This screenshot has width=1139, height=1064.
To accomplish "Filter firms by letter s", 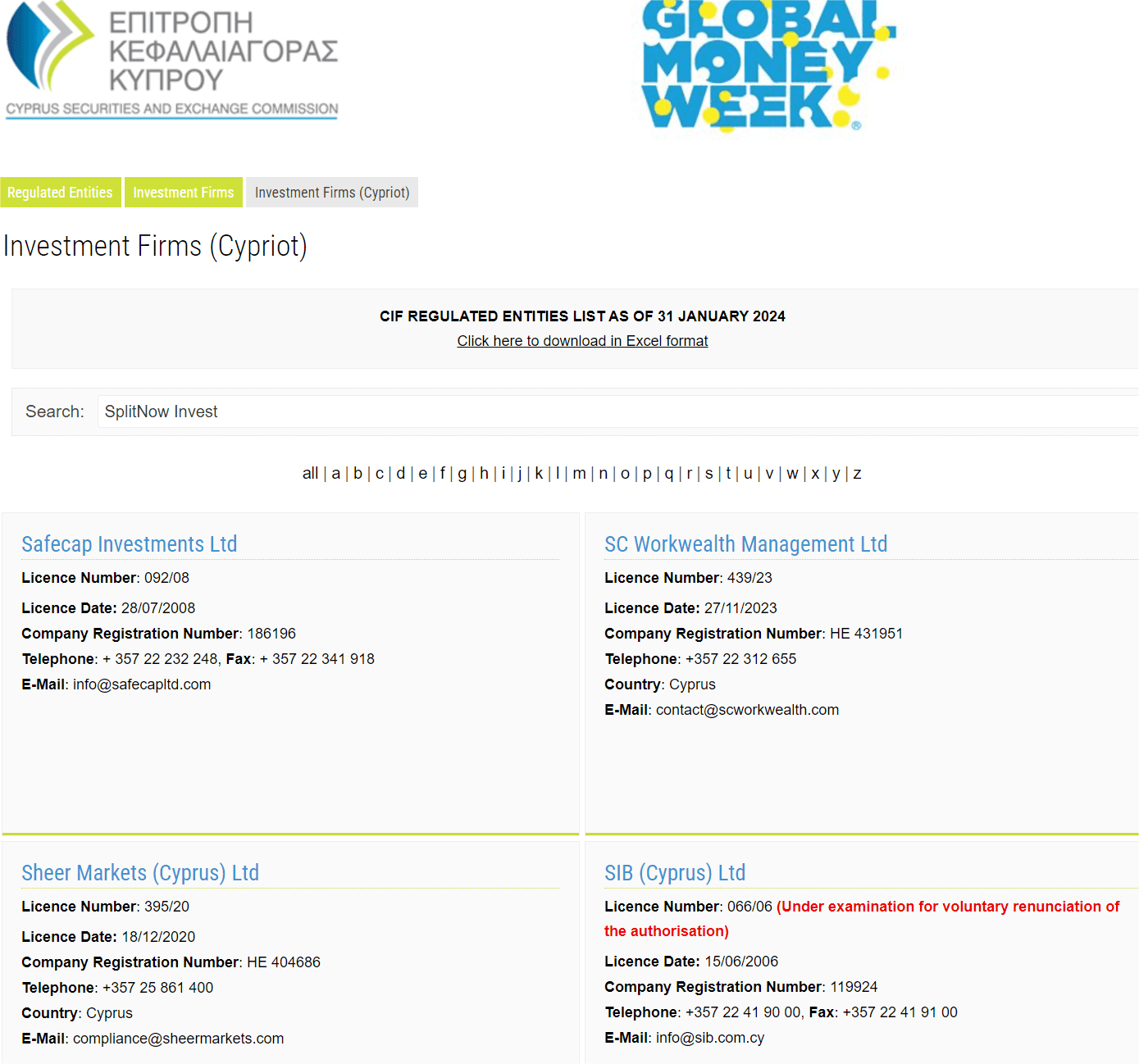I will (x=709, y=474).
